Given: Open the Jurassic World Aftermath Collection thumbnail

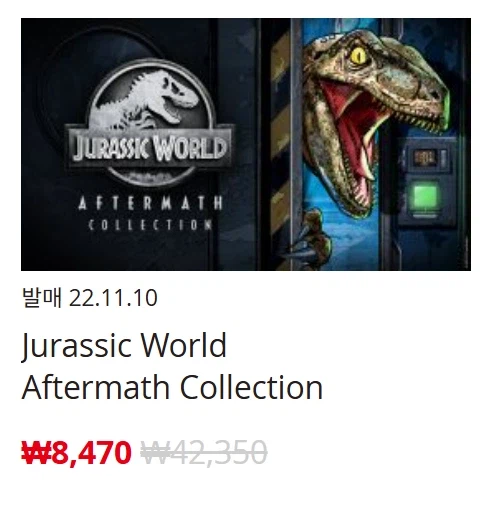Looking at the screenshot, I should 246,144.
